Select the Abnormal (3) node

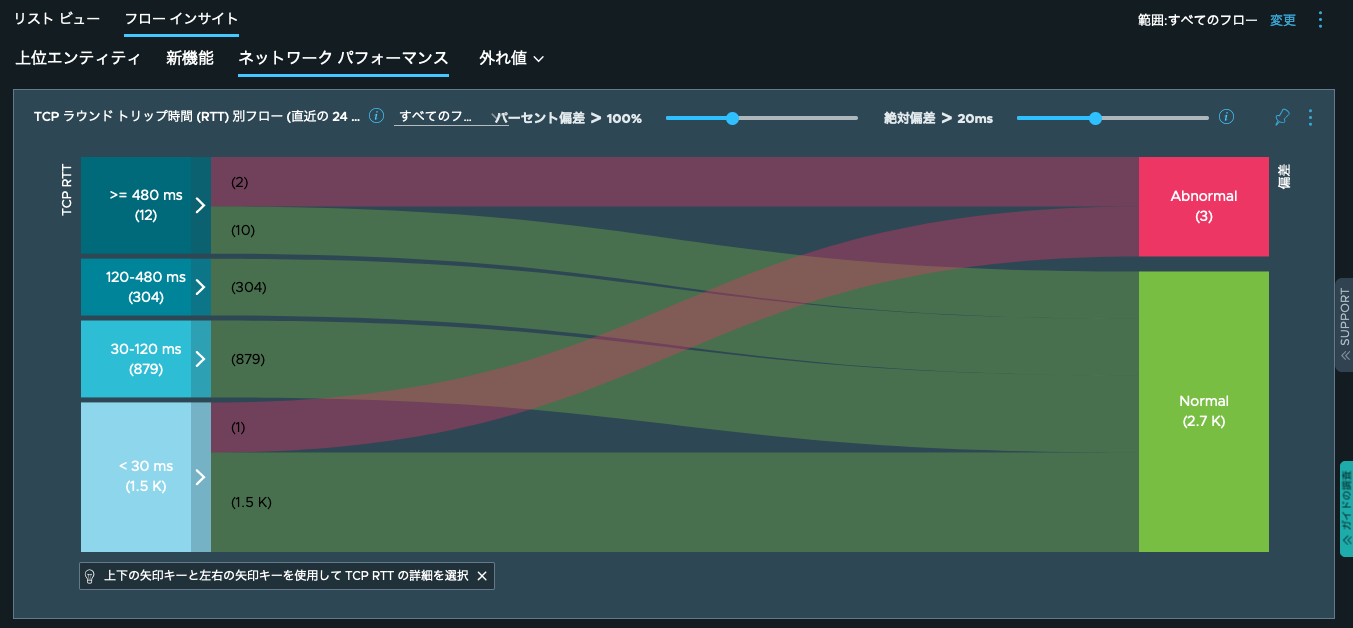pos(1203,206)
